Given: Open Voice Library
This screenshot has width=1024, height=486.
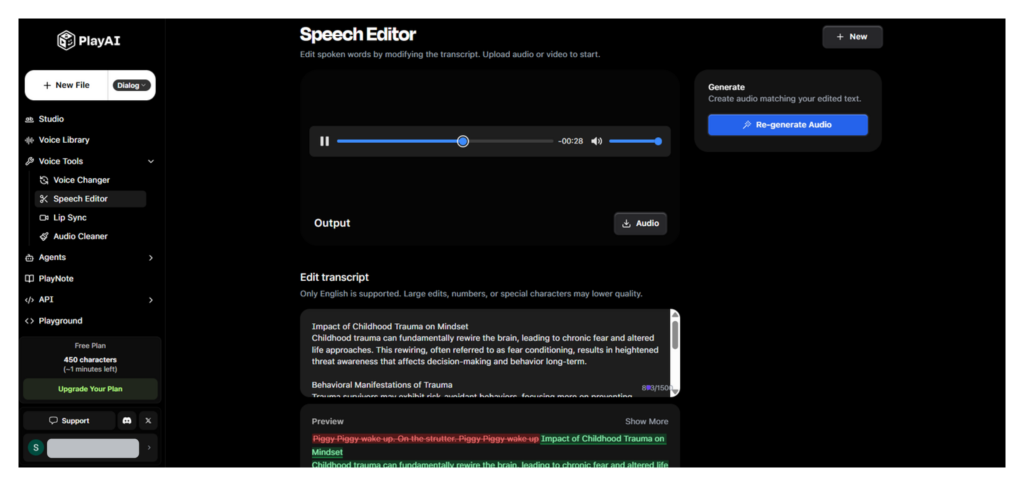Looking at the screenshot, I should pyautogui.click(x=64, y=140).
